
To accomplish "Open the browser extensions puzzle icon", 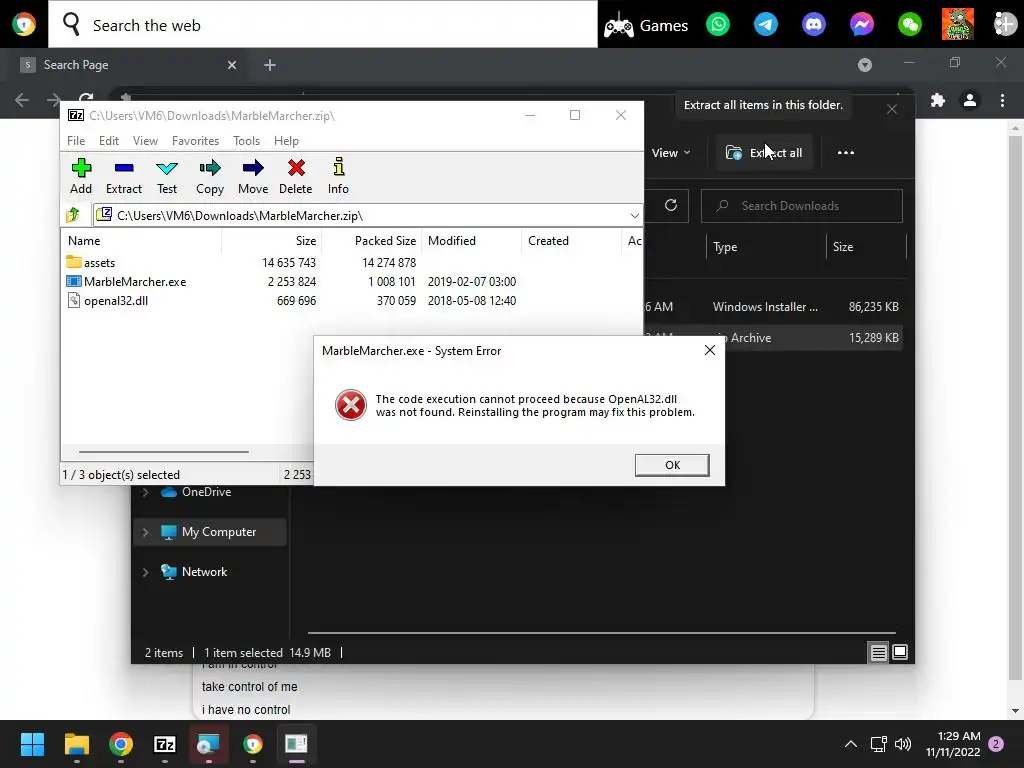I will tap(938, 101).
